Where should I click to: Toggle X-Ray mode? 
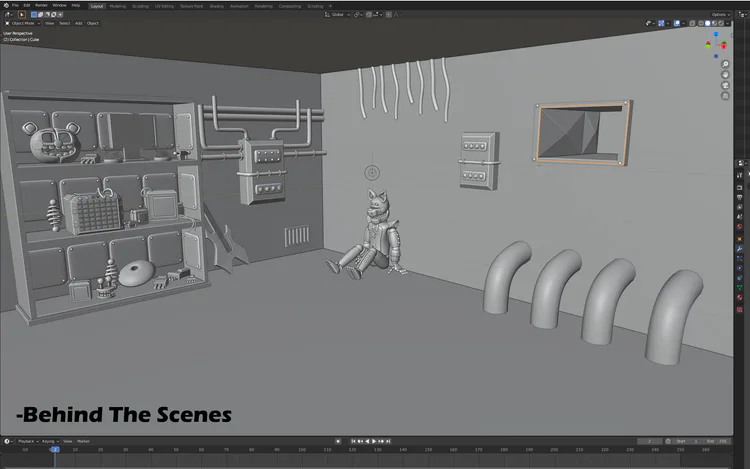pyautogui.click(x=692, y=23)
